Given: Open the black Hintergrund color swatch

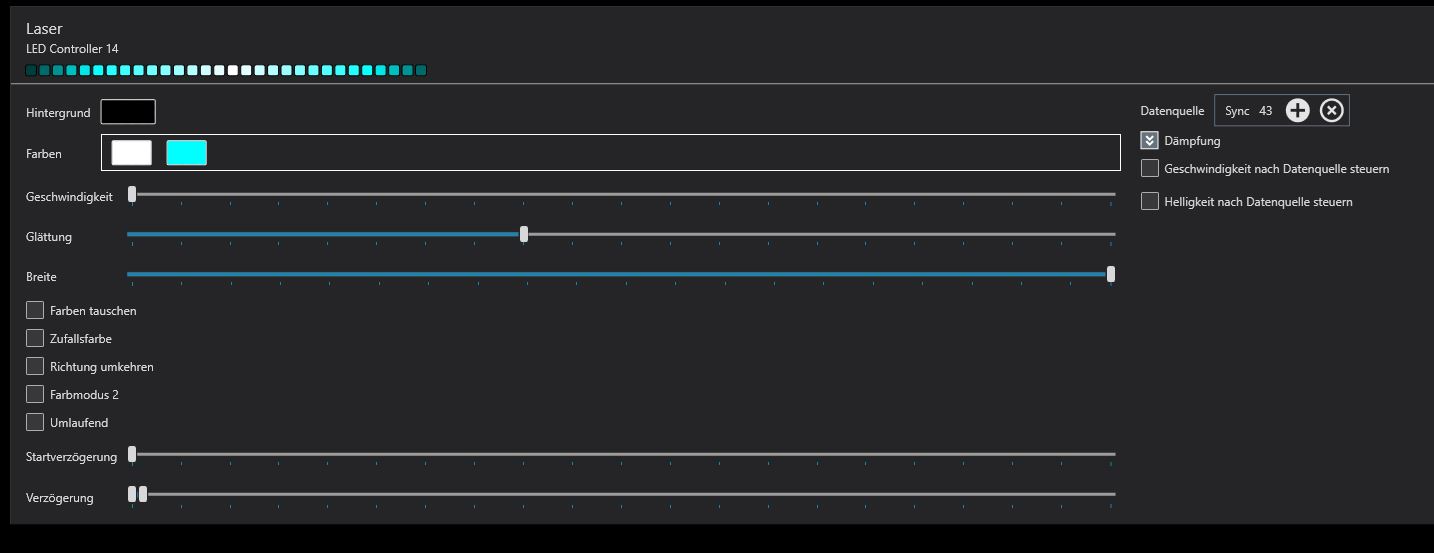Looking at the screenshot, I should click(128, 112).
